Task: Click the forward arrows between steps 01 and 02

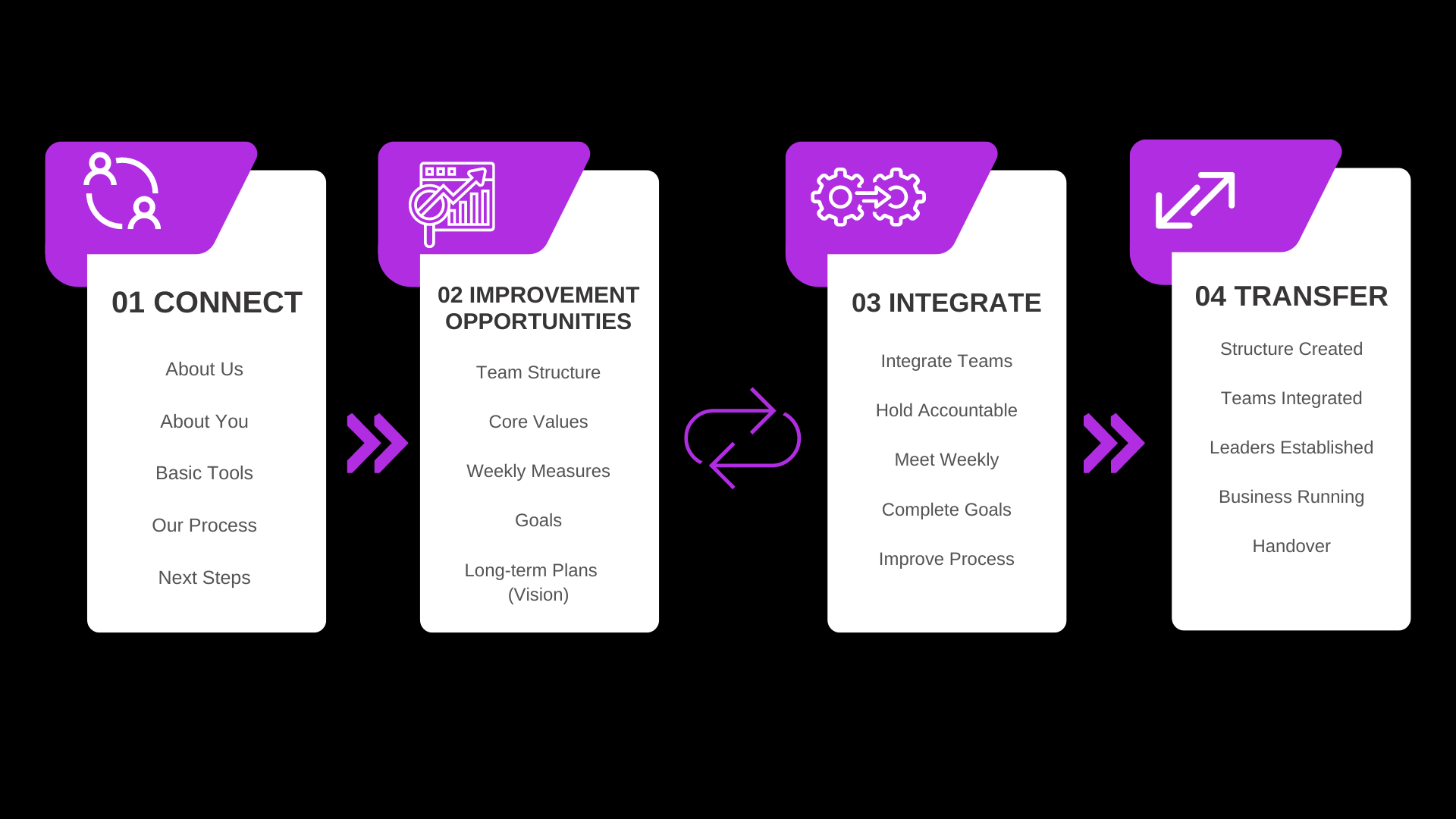Action: point(374,437)
